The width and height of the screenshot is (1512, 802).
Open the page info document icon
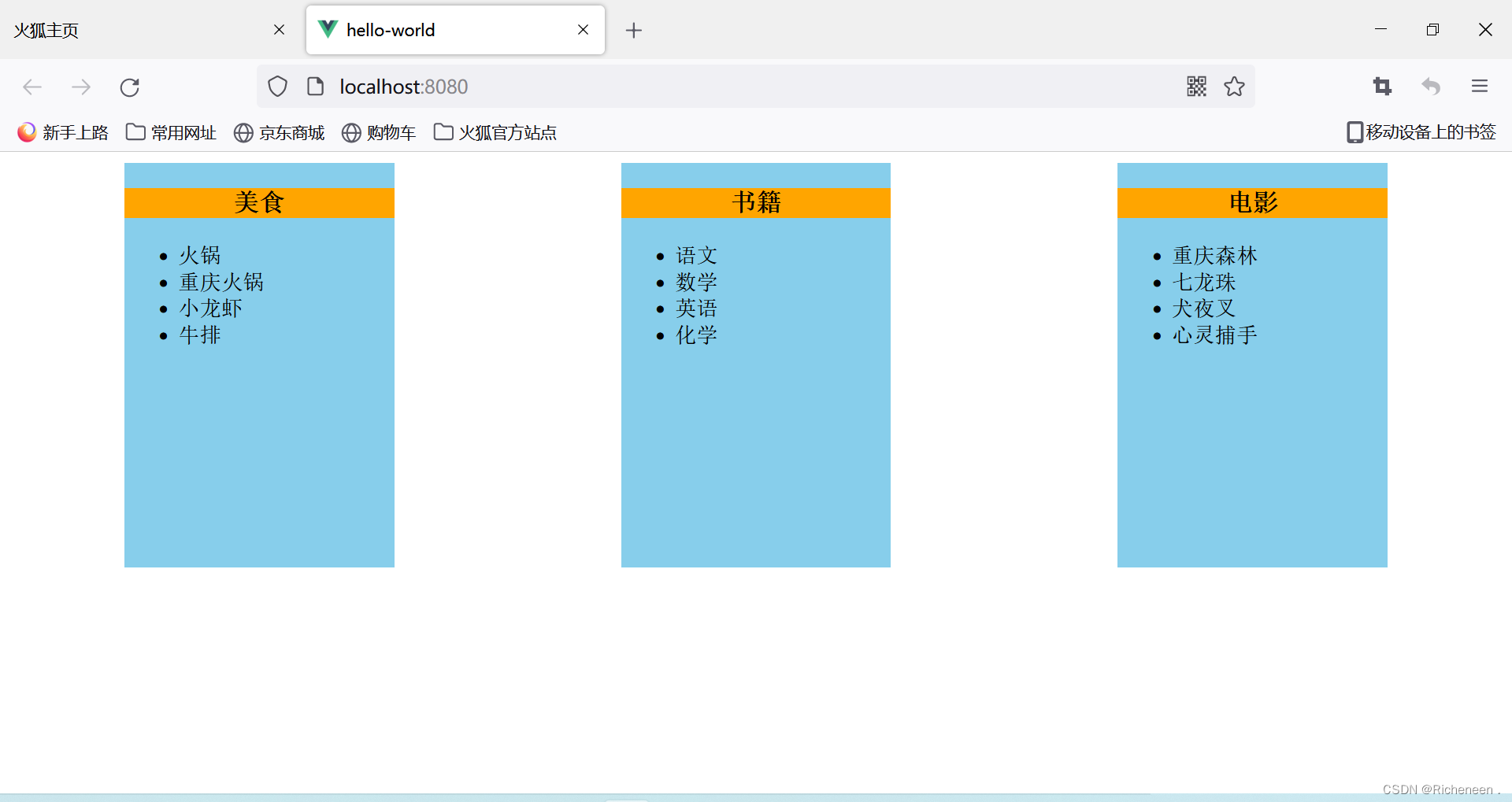[315, 87]
